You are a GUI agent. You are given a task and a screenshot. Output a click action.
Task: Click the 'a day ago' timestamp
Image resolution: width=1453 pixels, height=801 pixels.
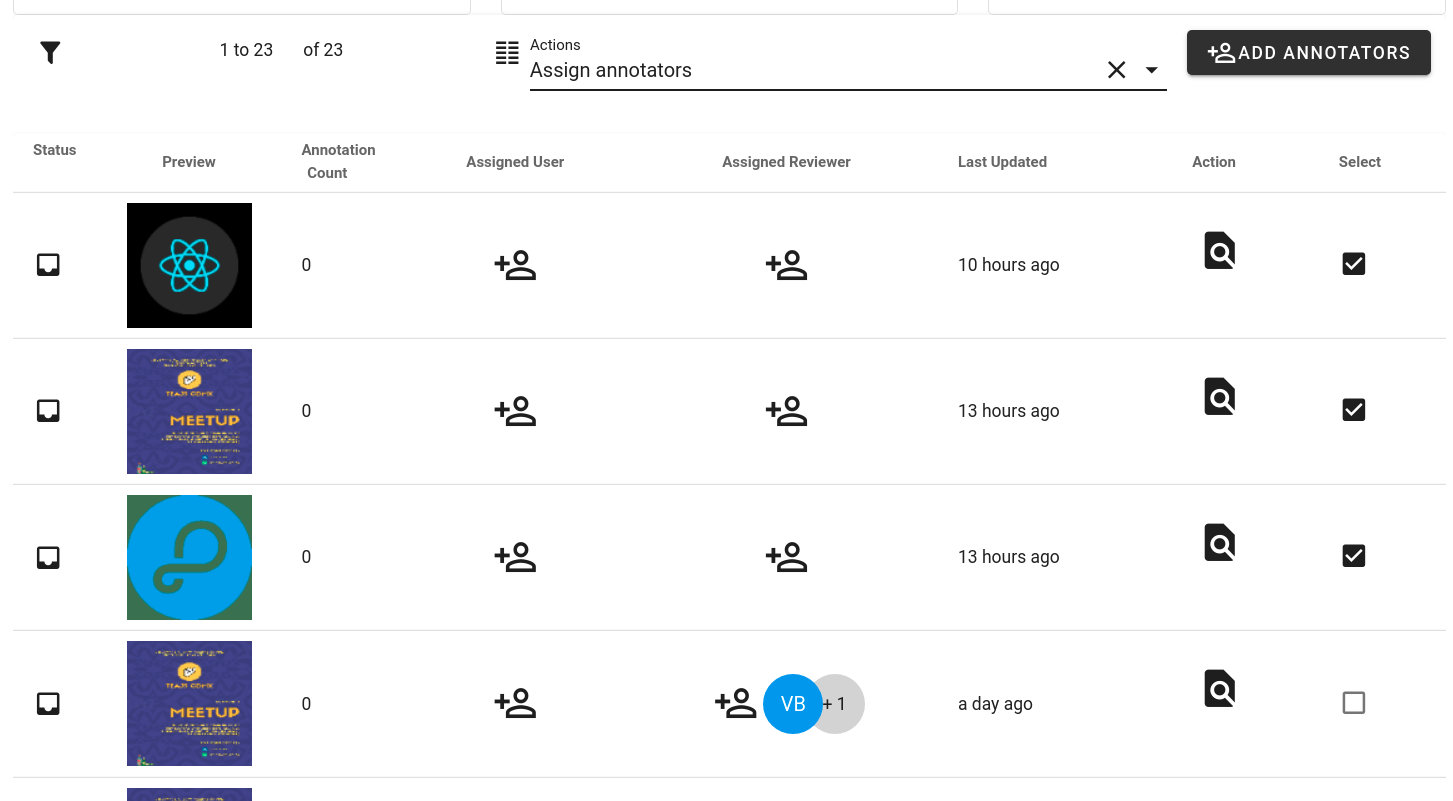pyautogui.click(x=995, y=704)
